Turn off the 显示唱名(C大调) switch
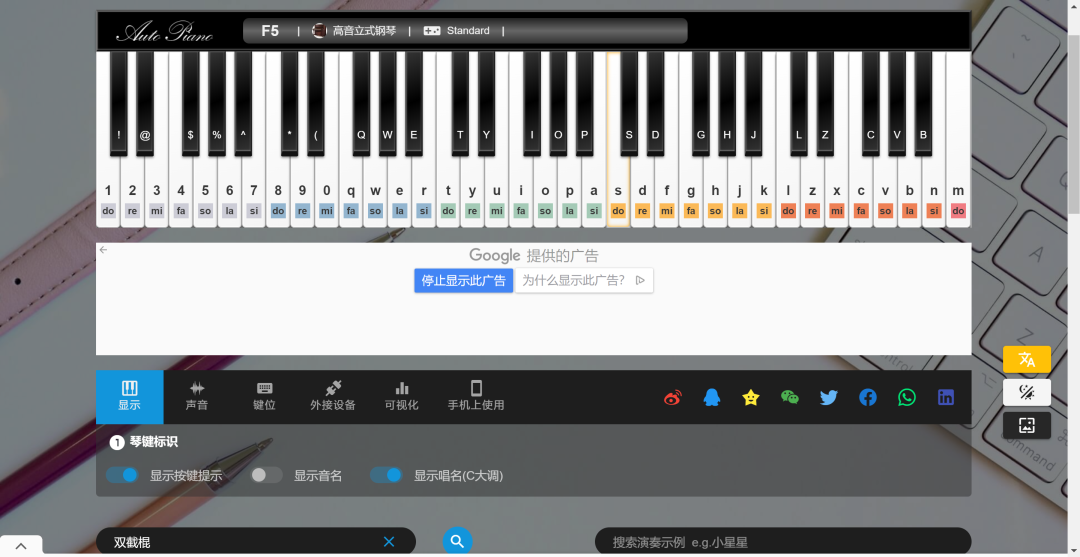The width and height of the screenshot is (1080, 557). 386,475
